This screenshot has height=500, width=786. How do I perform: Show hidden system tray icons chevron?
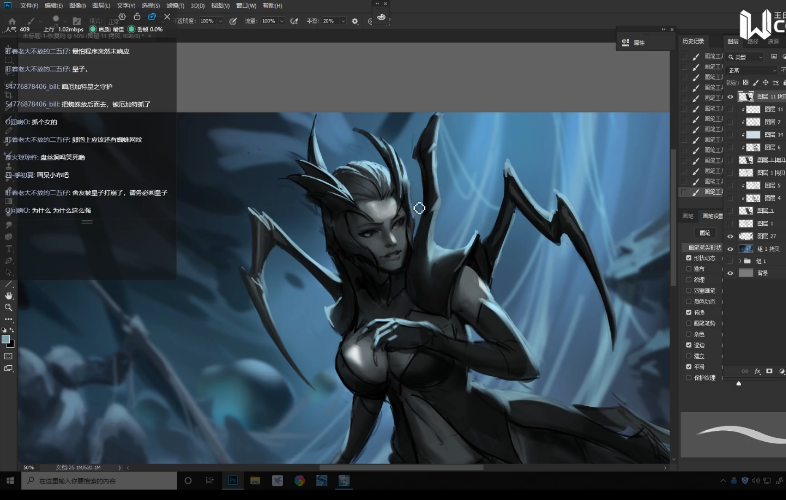point(723,480)
